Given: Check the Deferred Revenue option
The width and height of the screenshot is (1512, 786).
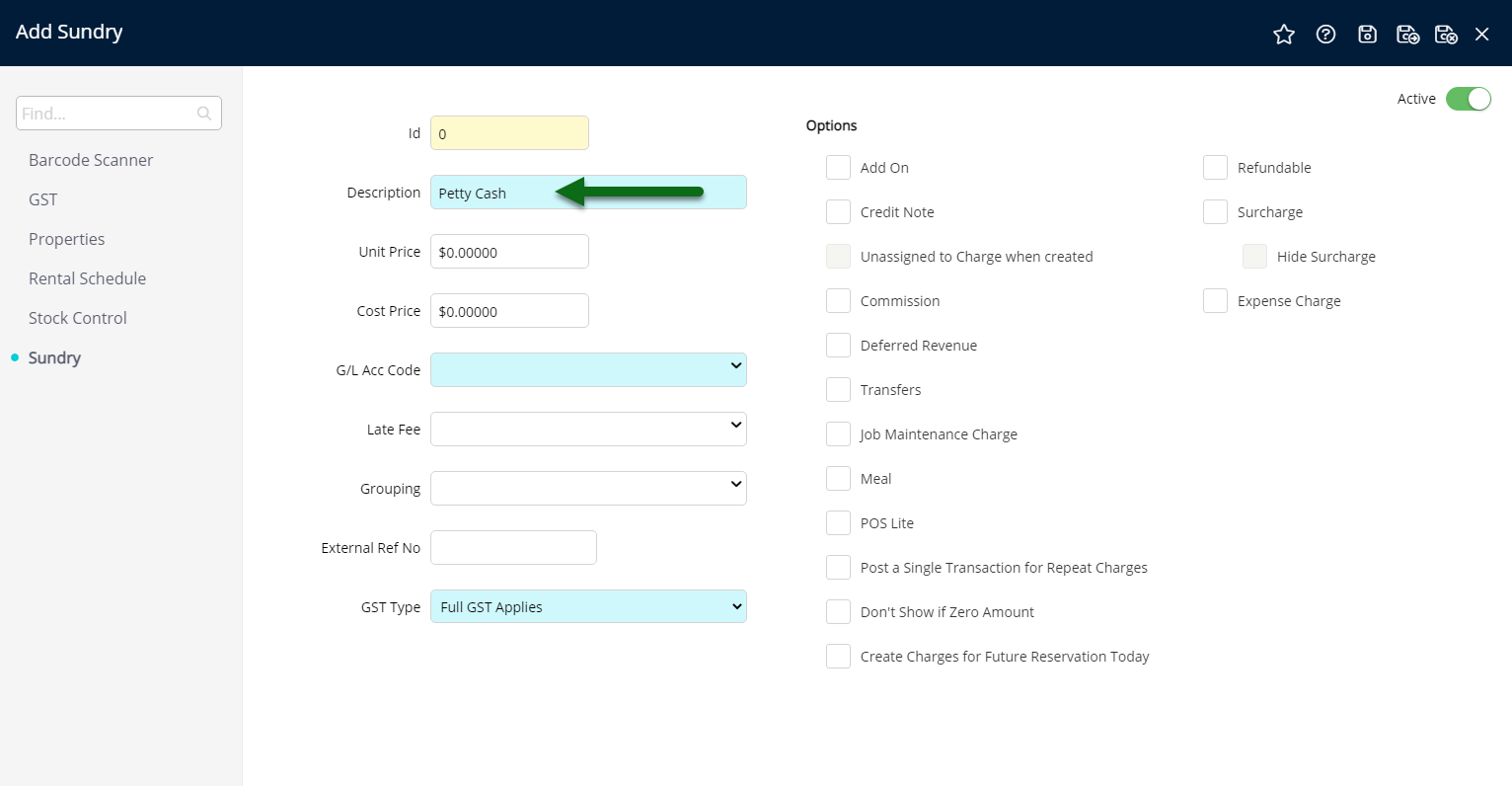Looking at the screenshot, I should (838, 345).
